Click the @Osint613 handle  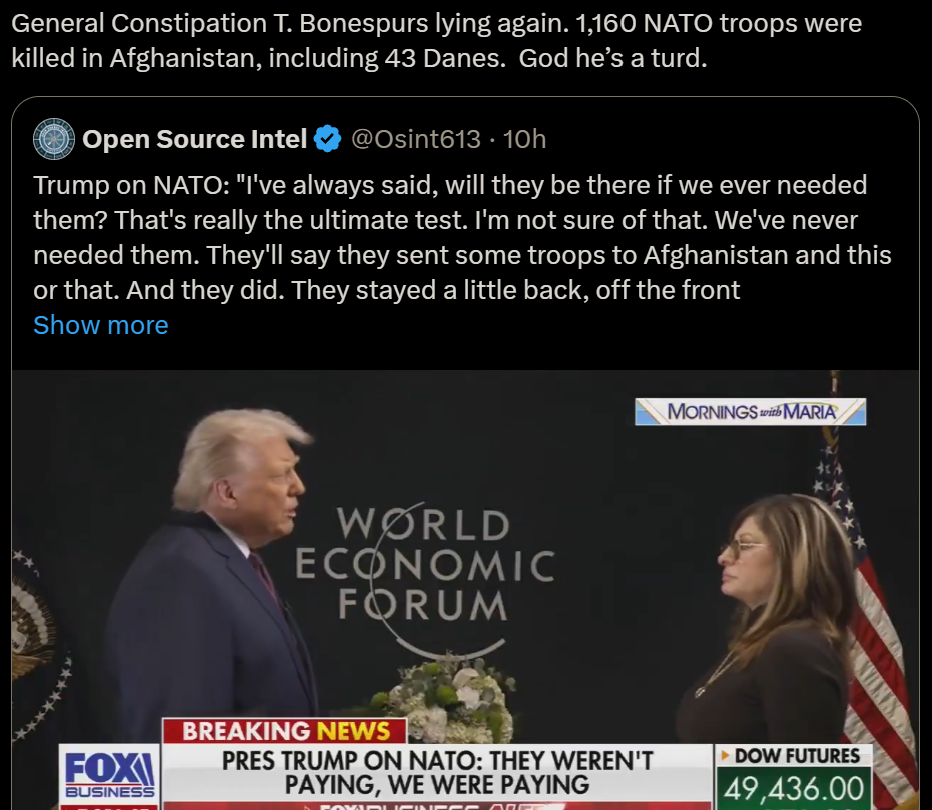(x=415, y=139)
